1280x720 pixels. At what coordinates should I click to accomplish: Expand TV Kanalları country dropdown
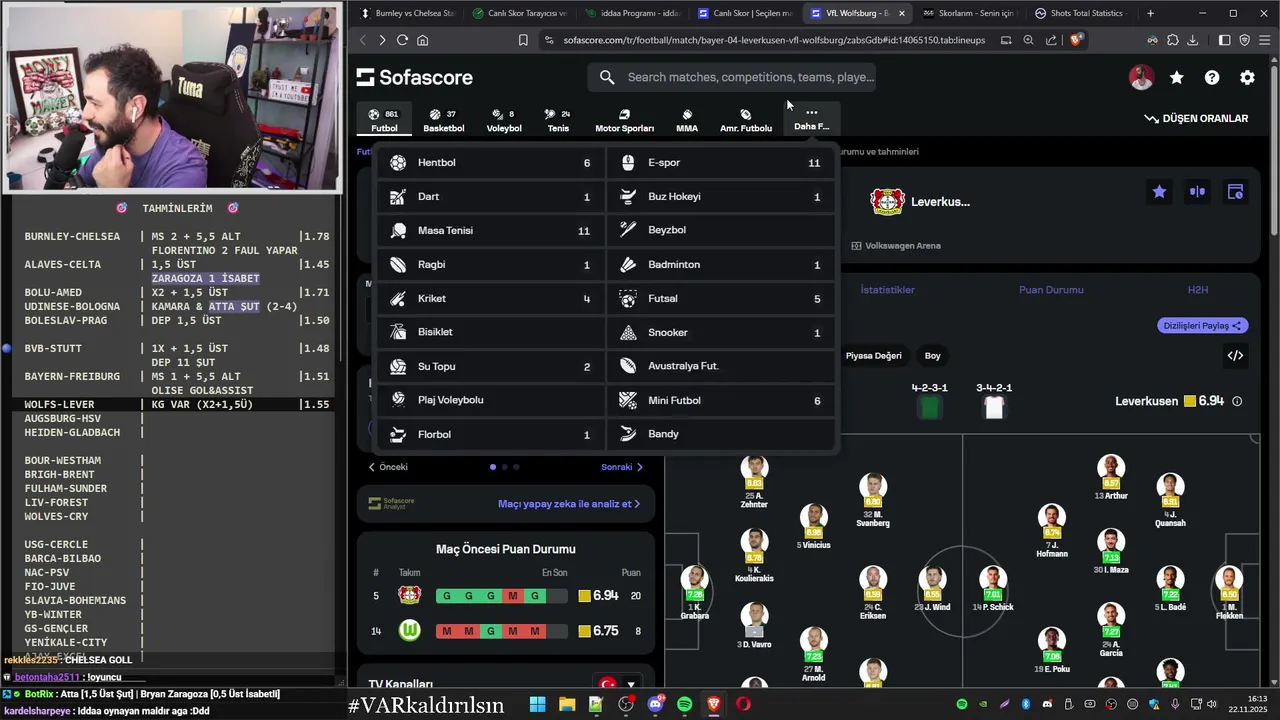616,685
